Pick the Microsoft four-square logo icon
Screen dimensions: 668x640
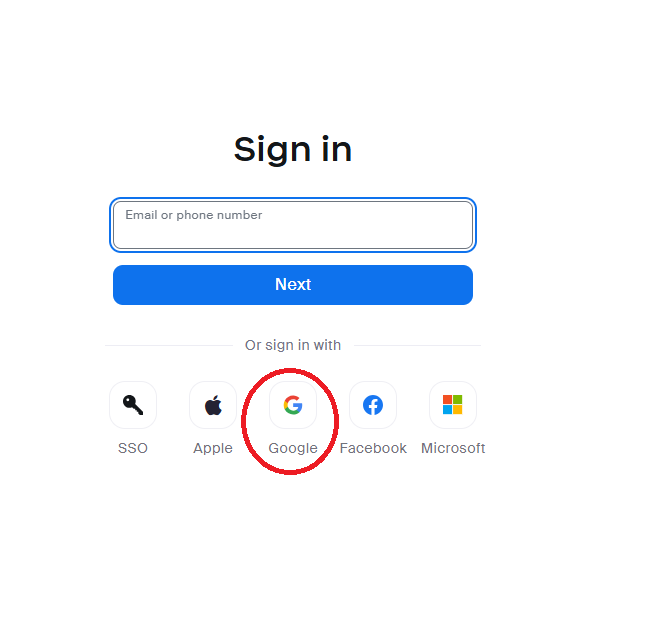pyautogui.click(x=453, y=405)
